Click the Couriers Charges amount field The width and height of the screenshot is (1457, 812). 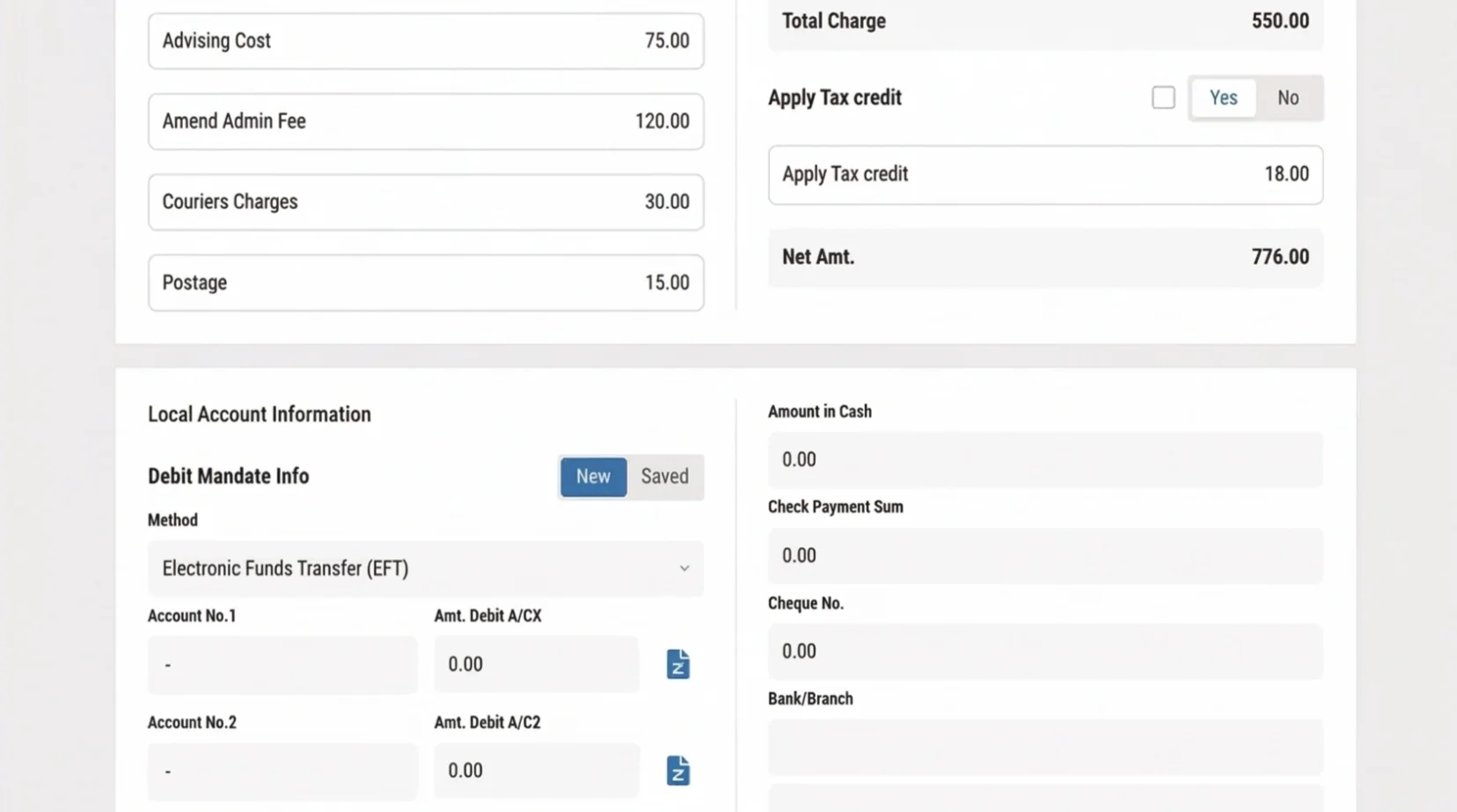[x=426, y=201]
